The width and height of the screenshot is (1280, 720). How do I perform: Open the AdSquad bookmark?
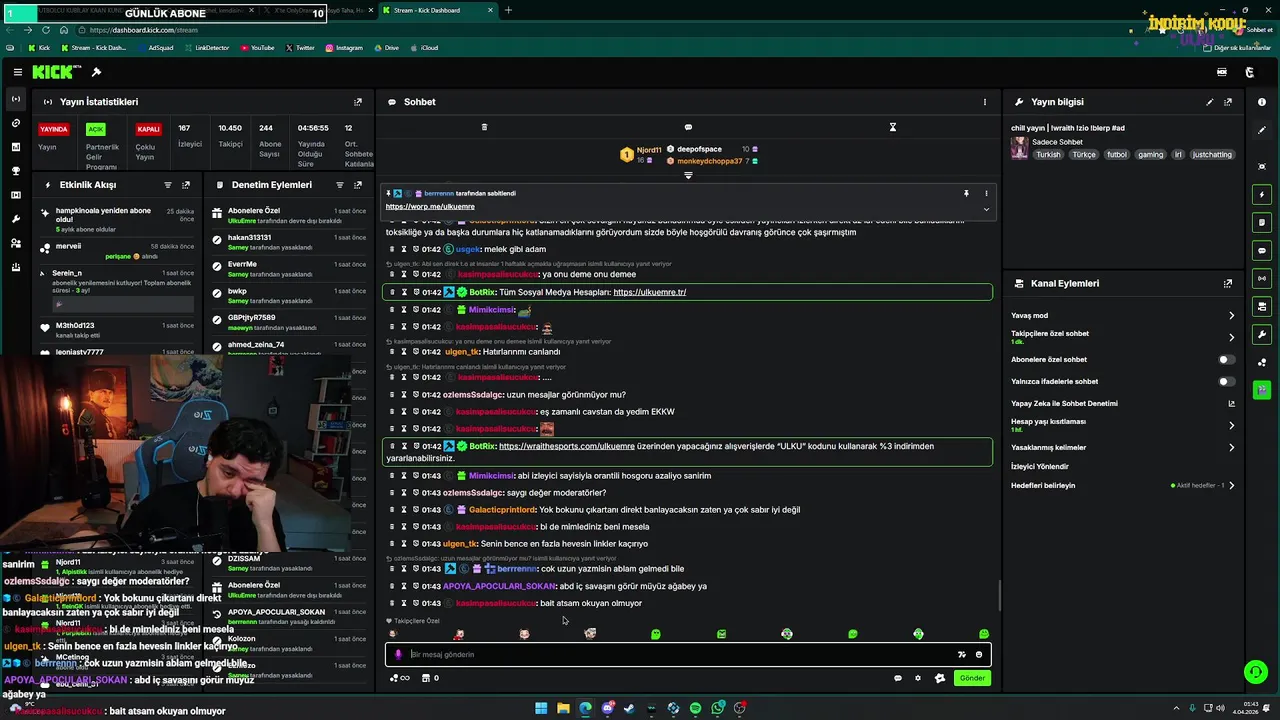[x=156, y=48]
